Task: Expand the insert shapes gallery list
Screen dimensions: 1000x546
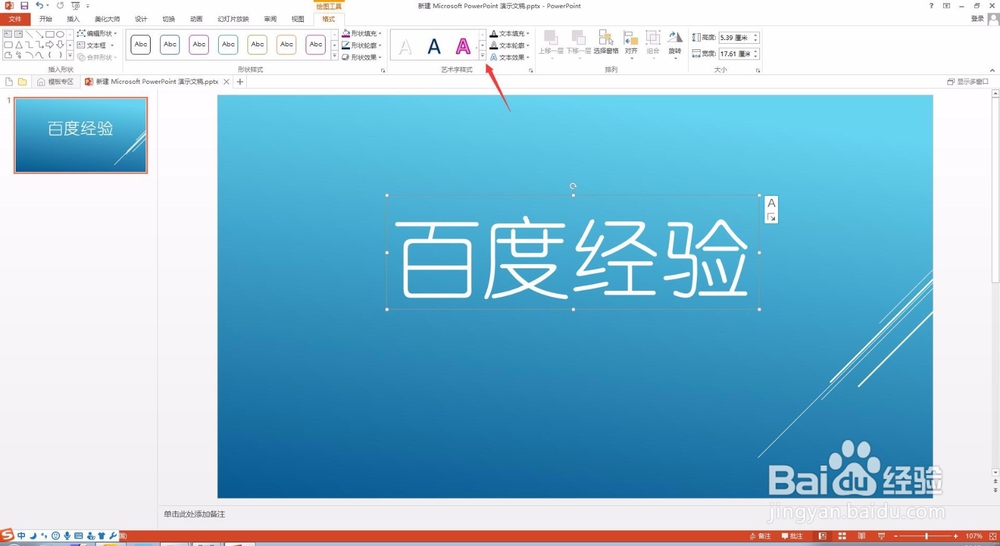Action: (x=70, y=56)
